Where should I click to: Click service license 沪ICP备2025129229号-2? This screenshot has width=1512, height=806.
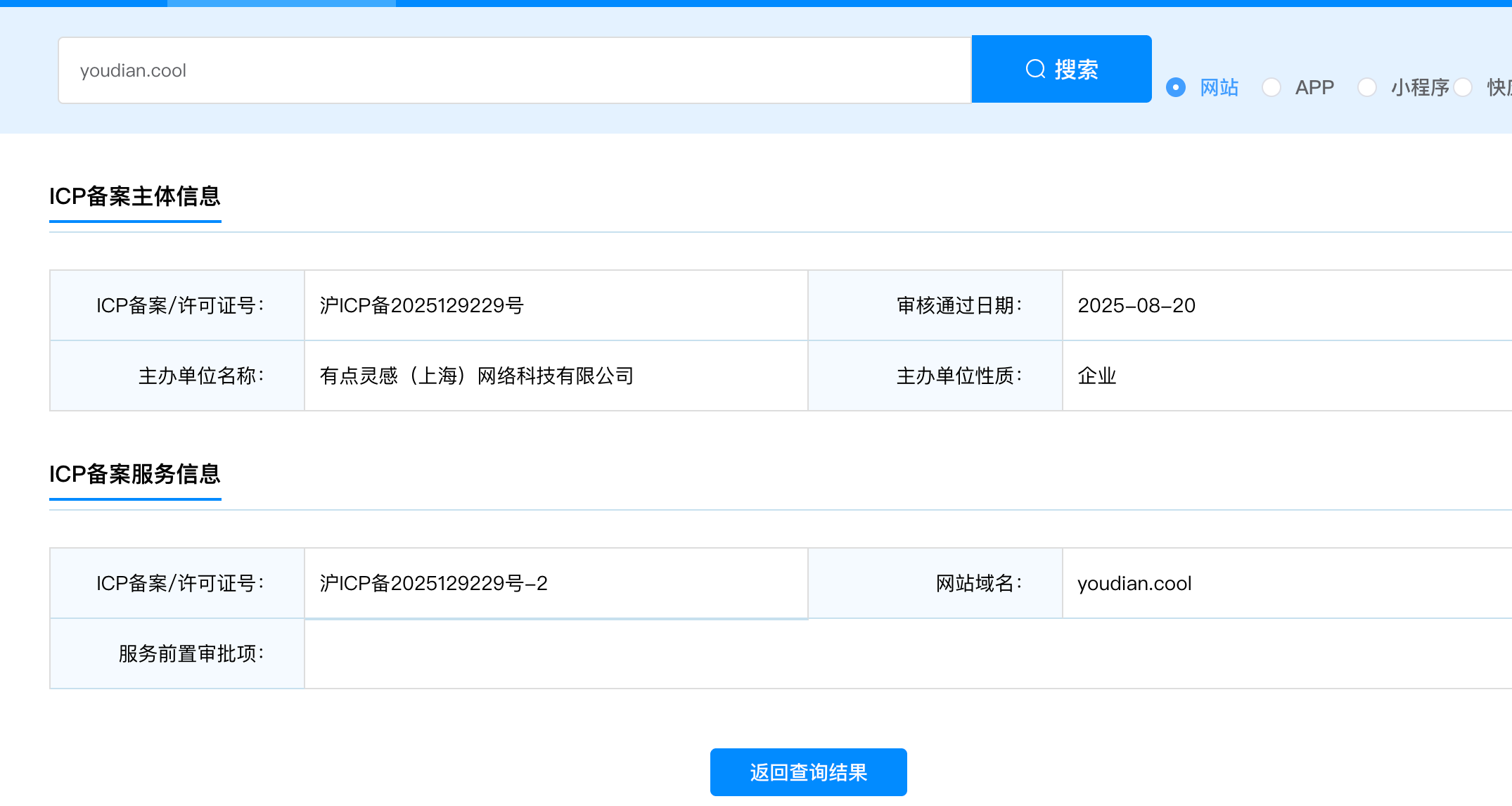pyautogui.click(x=433, y=583)
